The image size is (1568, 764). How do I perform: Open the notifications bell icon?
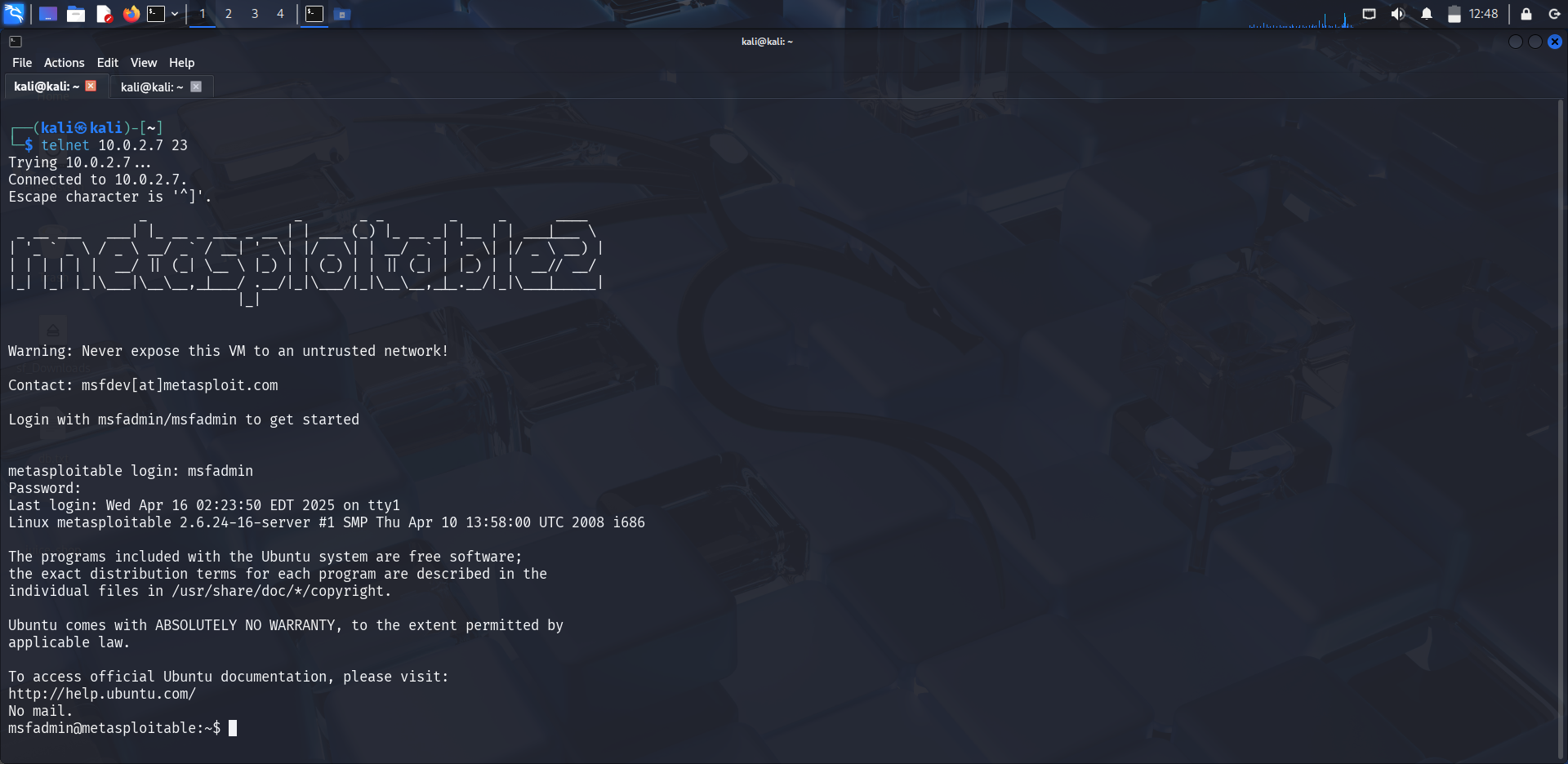coord(1427,14)
